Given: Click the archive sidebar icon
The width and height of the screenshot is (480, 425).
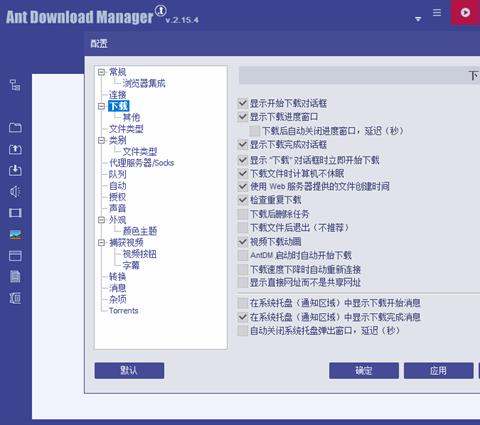Looking at the screenshot, I should (x=15, y=298).
